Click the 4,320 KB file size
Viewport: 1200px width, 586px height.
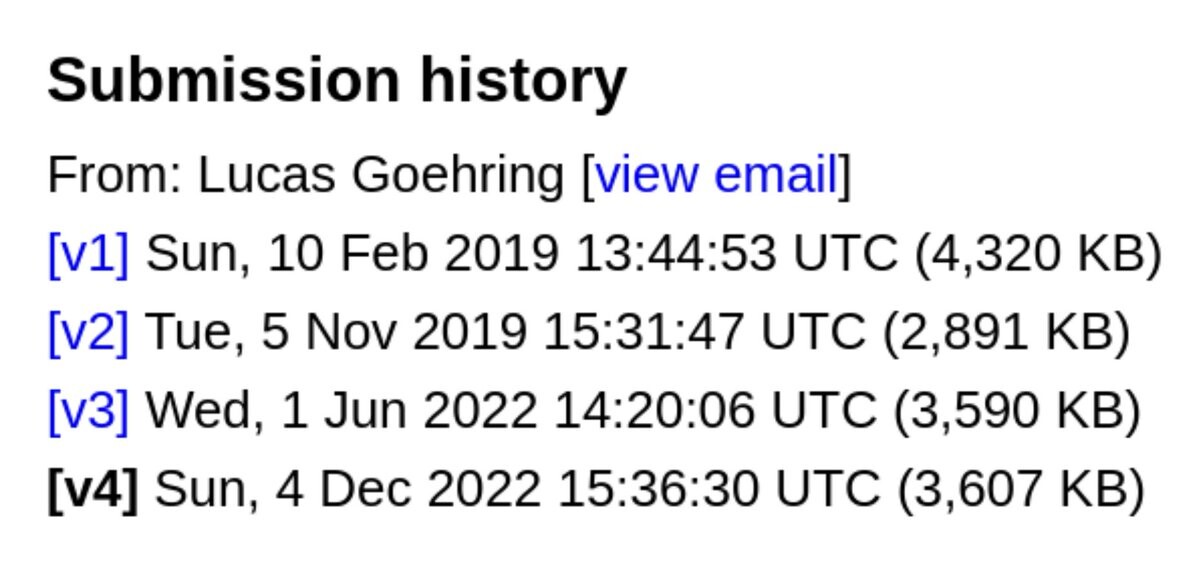(1038, 254)
